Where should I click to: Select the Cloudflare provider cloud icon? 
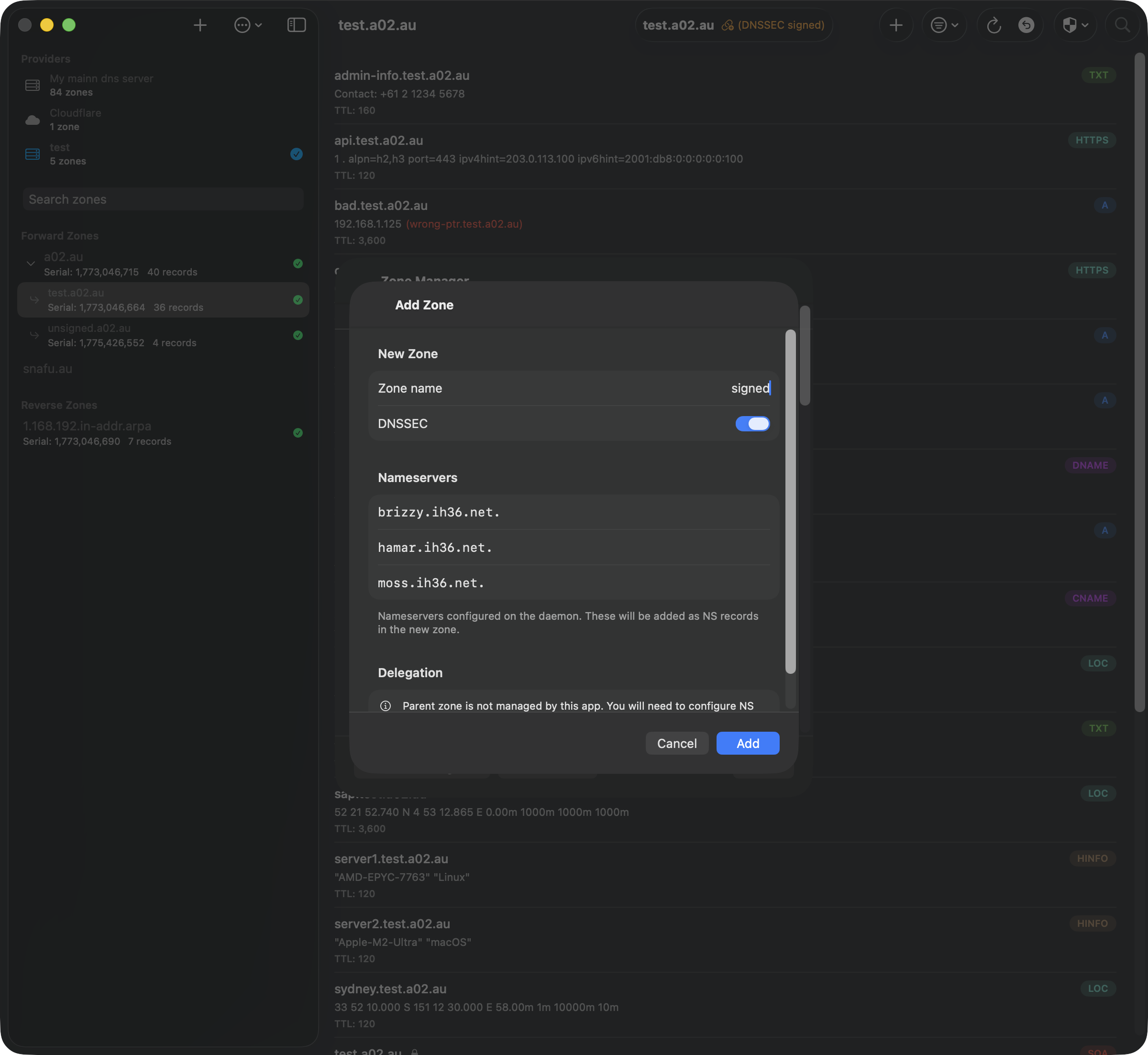click(33, 120)
